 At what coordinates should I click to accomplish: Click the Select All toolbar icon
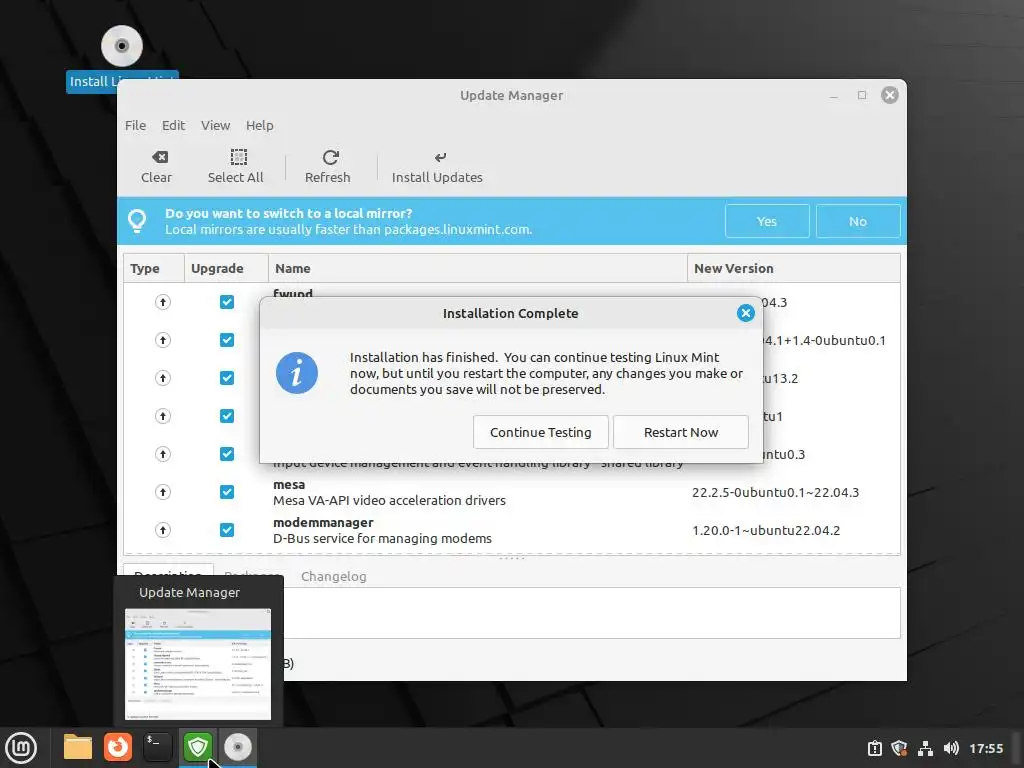coord(238,157)
